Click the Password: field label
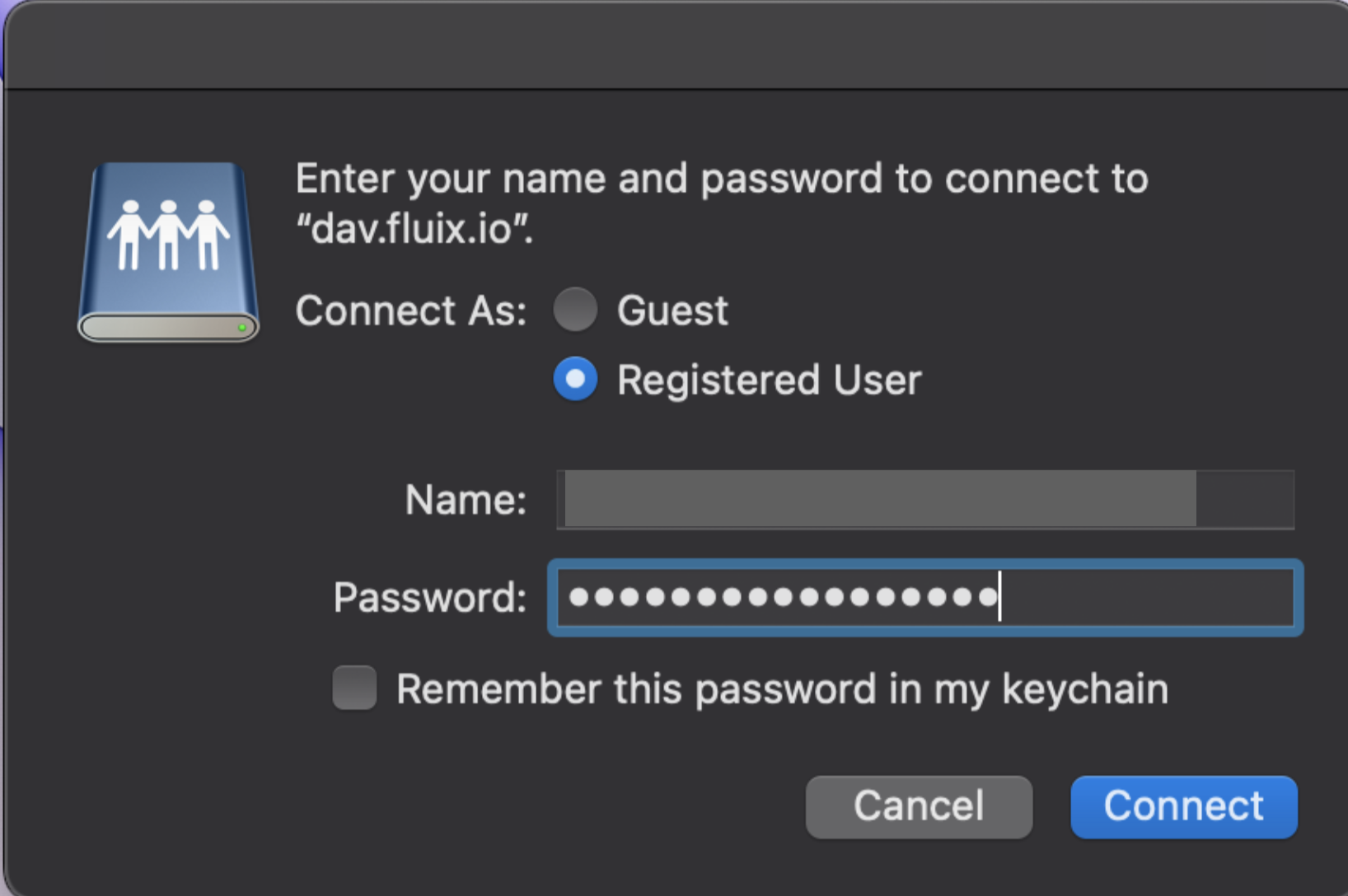Screen dimensions: 1348x896 429,598
